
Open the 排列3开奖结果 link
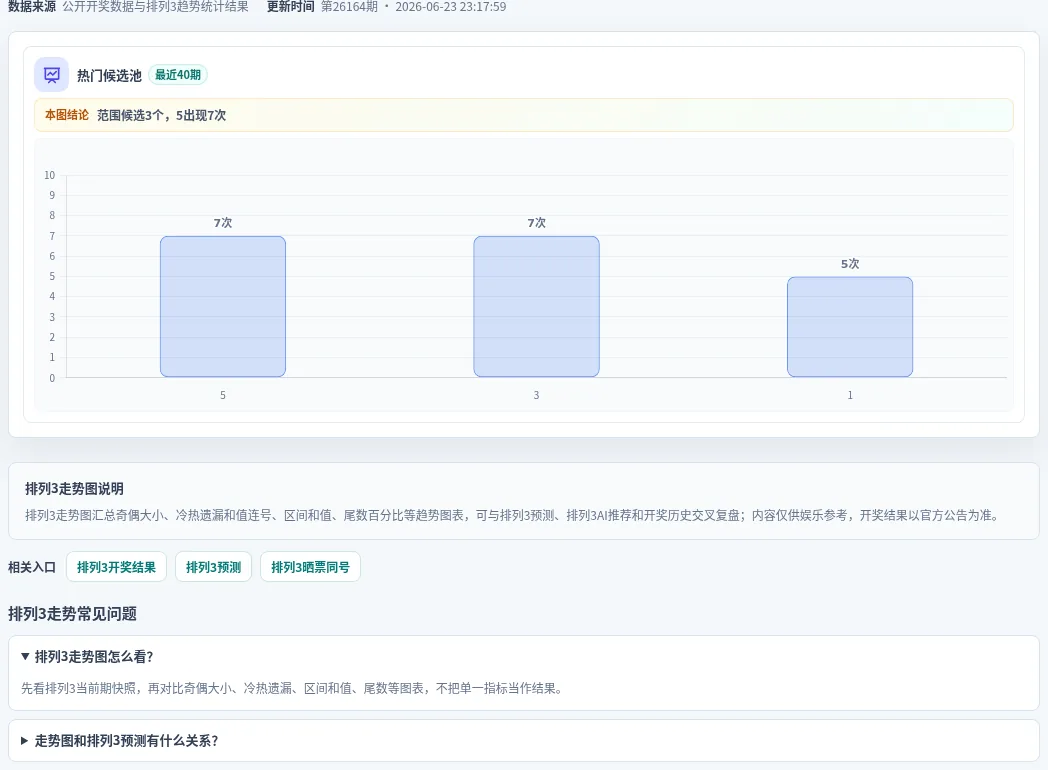point(116,567)
